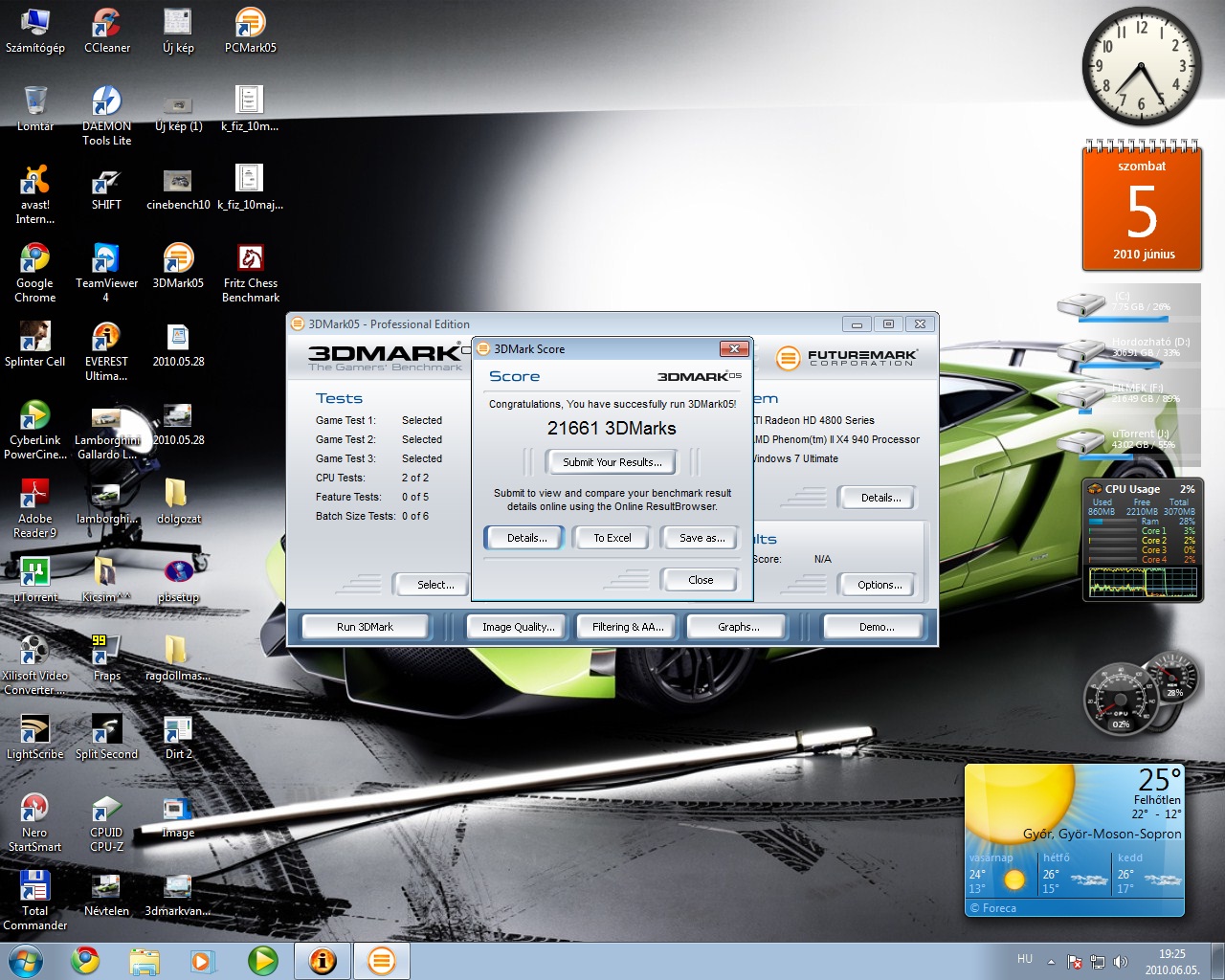1225x980 pixels.
Task: Open Windows Explorer taskbar icon
Action: [145, 960]
